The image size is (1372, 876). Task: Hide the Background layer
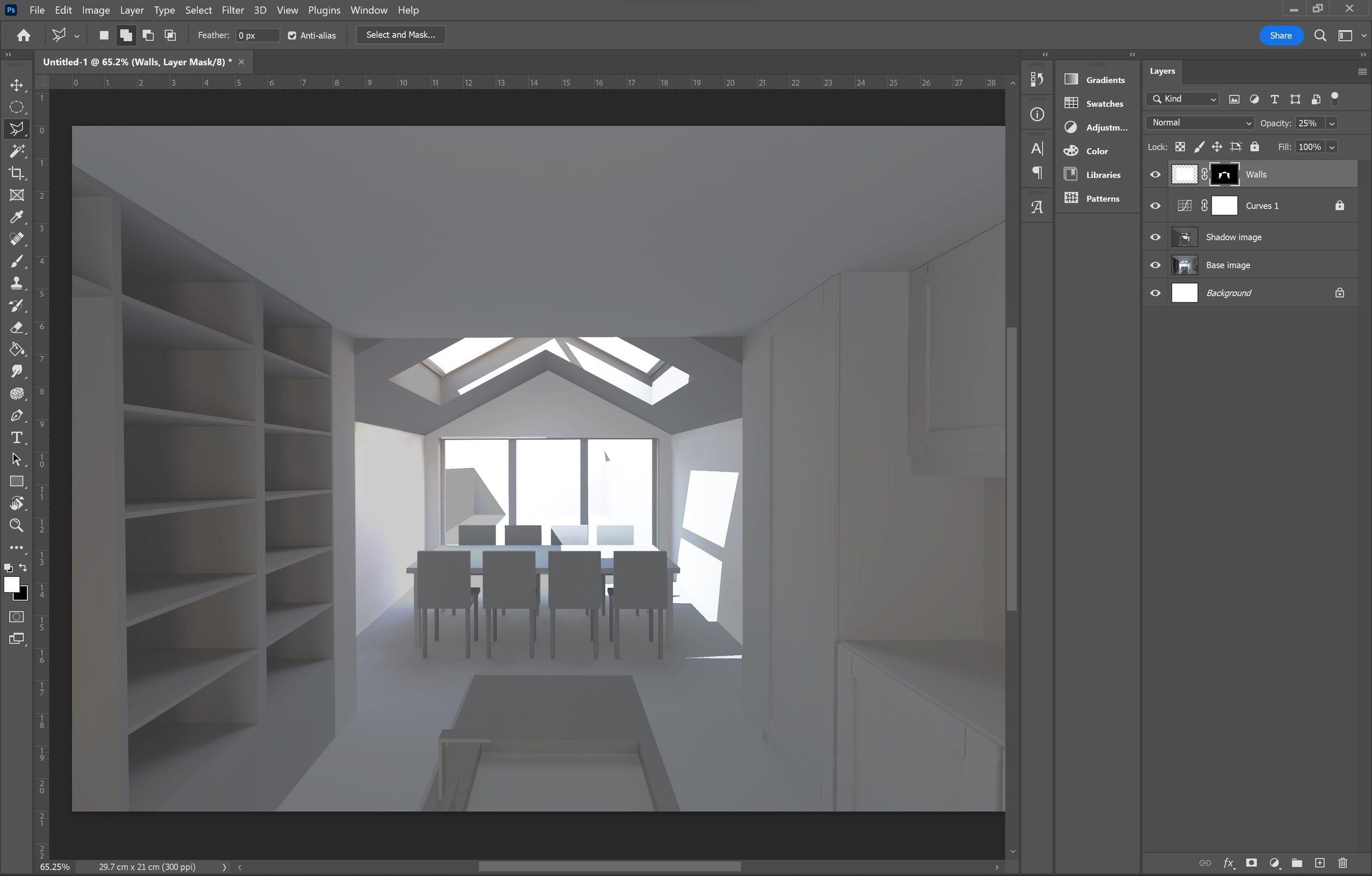click(x=1155, y=293)
